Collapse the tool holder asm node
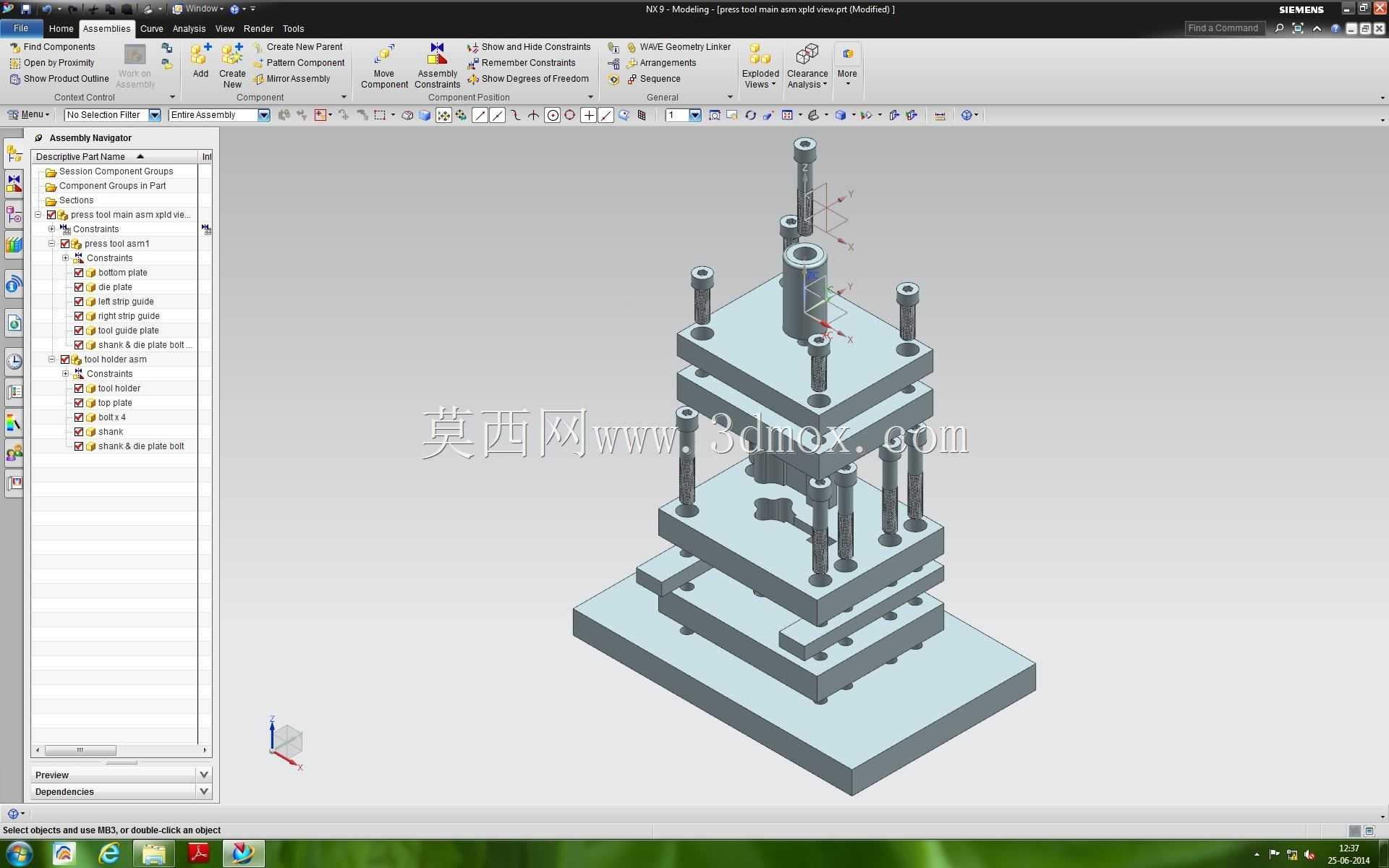Image resolution: width=1389 pixels, height=868 pixels. pos(52,359)
